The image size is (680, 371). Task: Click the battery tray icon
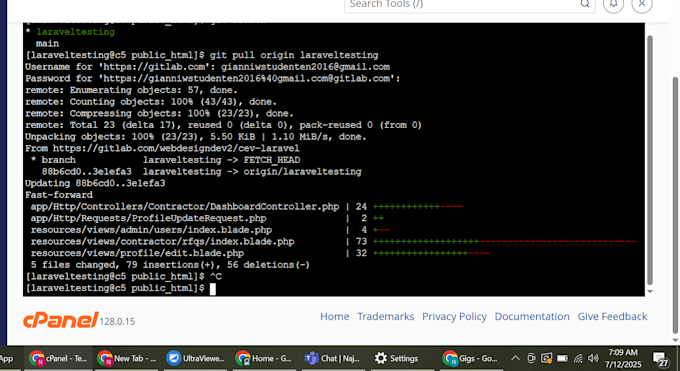(x=562, y=358)
